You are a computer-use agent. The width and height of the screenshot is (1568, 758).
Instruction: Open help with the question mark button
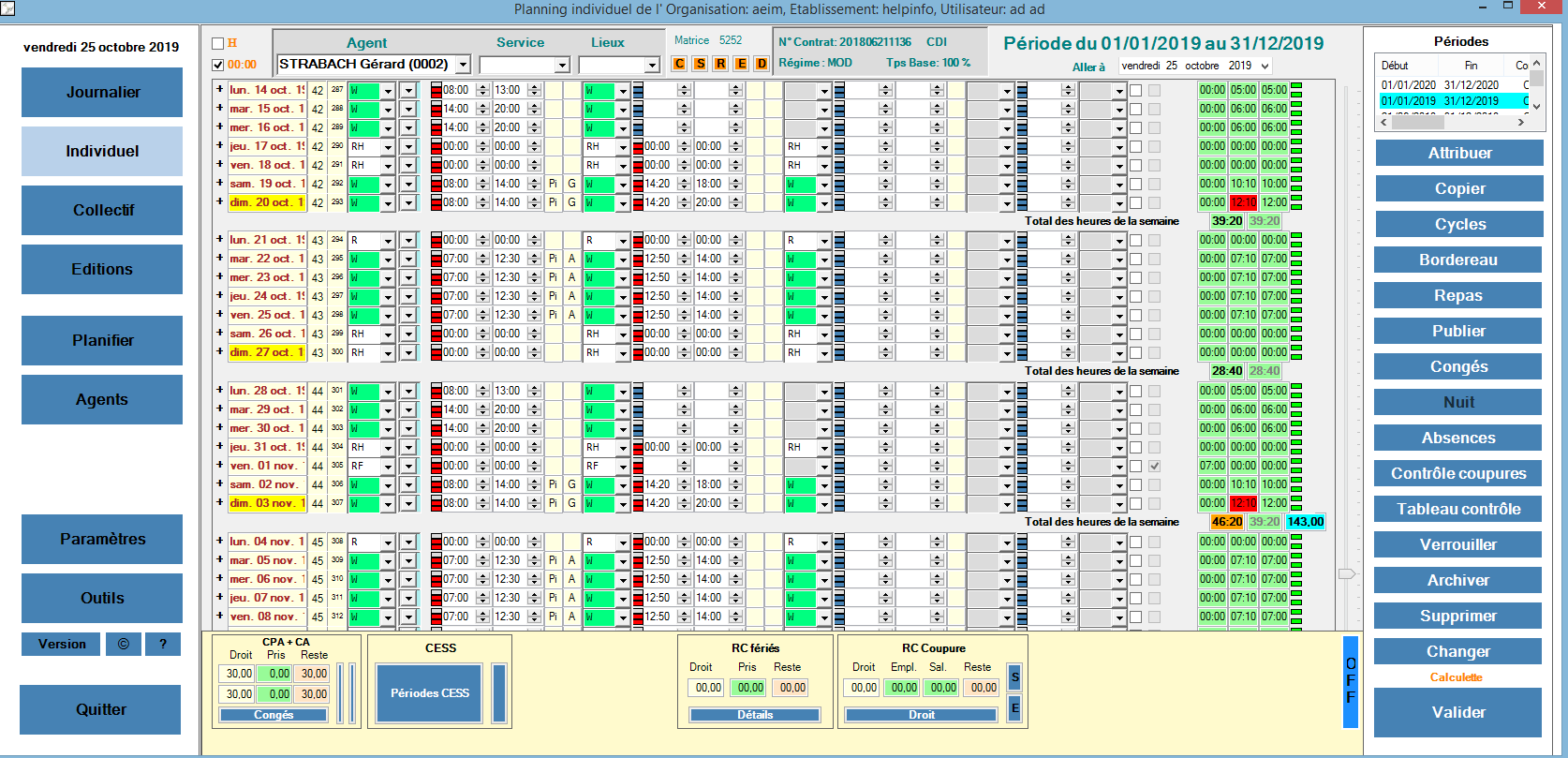point(163,644)
